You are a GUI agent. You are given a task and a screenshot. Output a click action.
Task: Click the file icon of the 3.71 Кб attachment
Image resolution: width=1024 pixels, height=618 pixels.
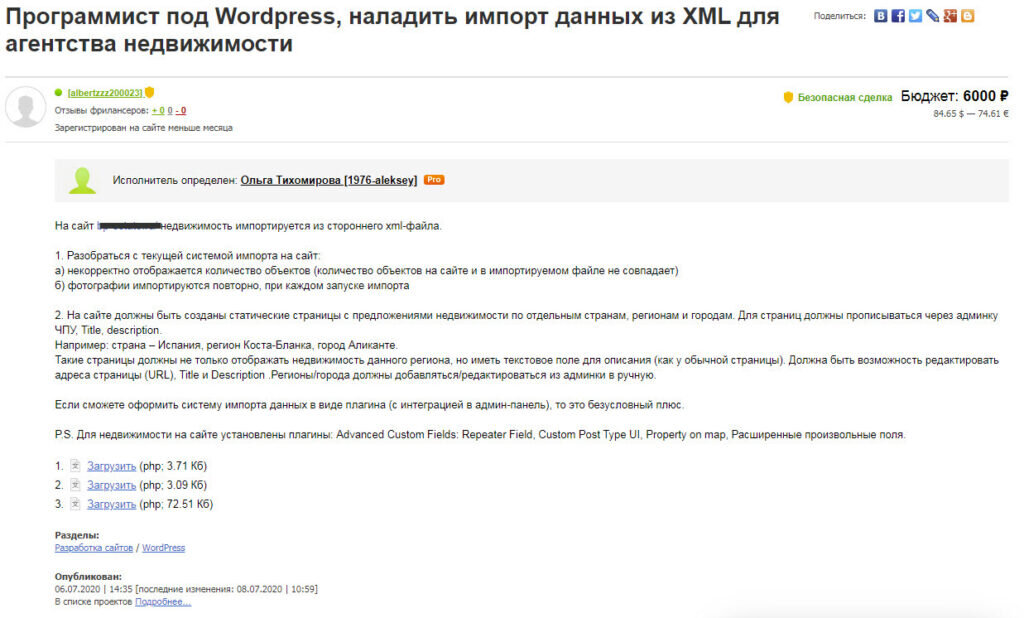point(76,466)
